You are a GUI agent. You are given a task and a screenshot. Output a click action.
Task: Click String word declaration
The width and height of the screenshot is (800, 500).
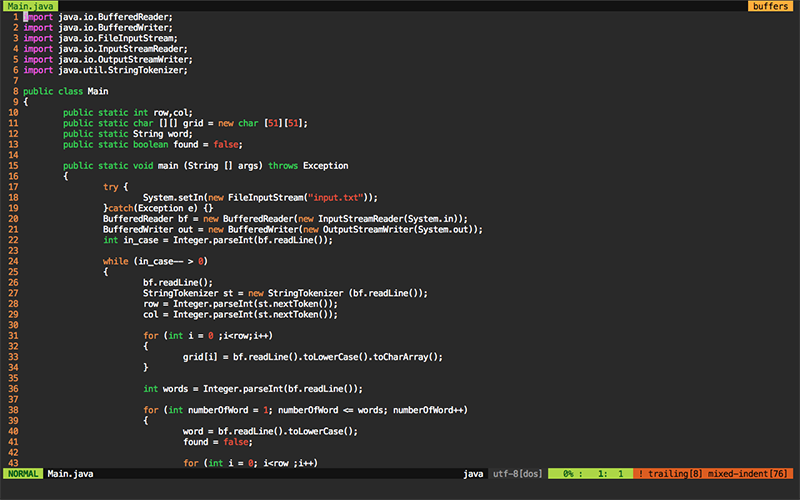(163, 134)
